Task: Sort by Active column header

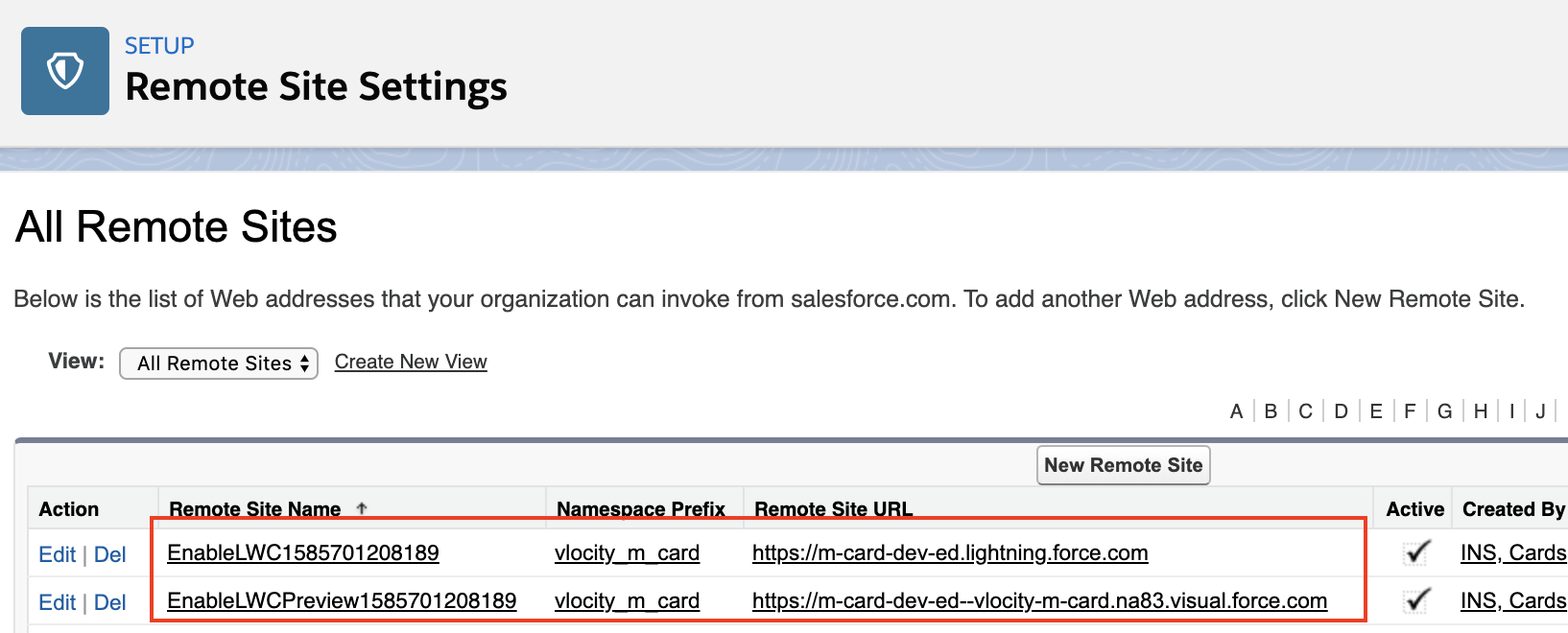Action: [1414, 509]
